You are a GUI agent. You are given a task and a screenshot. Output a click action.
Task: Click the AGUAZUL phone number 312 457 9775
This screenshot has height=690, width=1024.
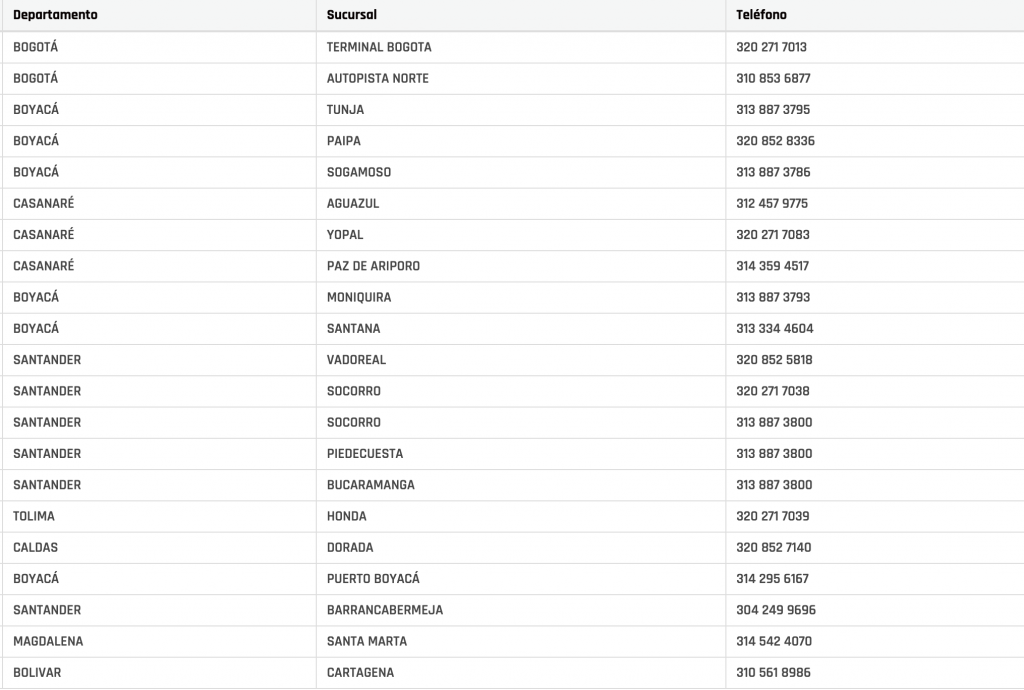(x=772, y=203)
